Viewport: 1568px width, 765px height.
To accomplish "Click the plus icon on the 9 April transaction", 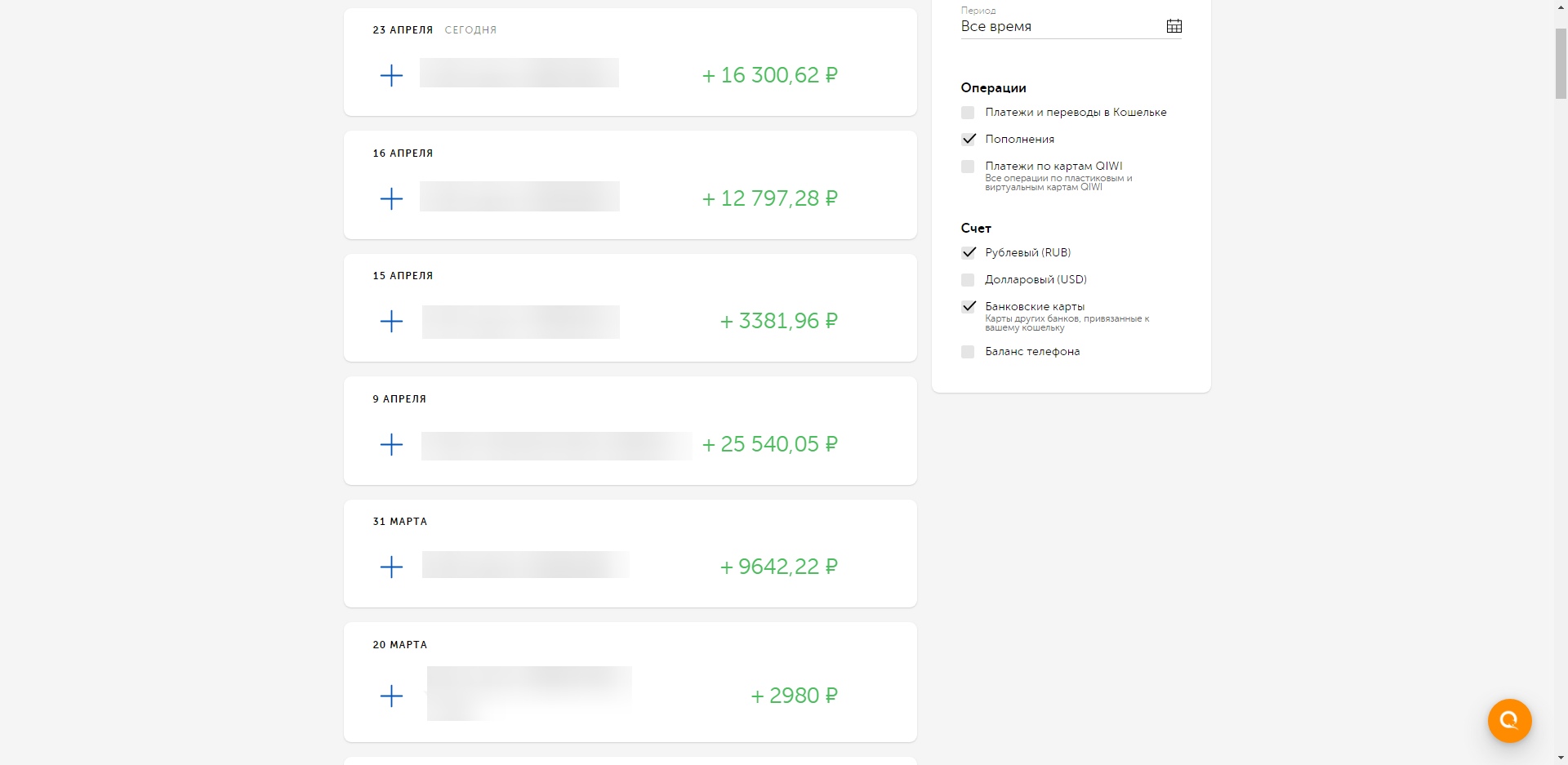I will pos(392,444).
